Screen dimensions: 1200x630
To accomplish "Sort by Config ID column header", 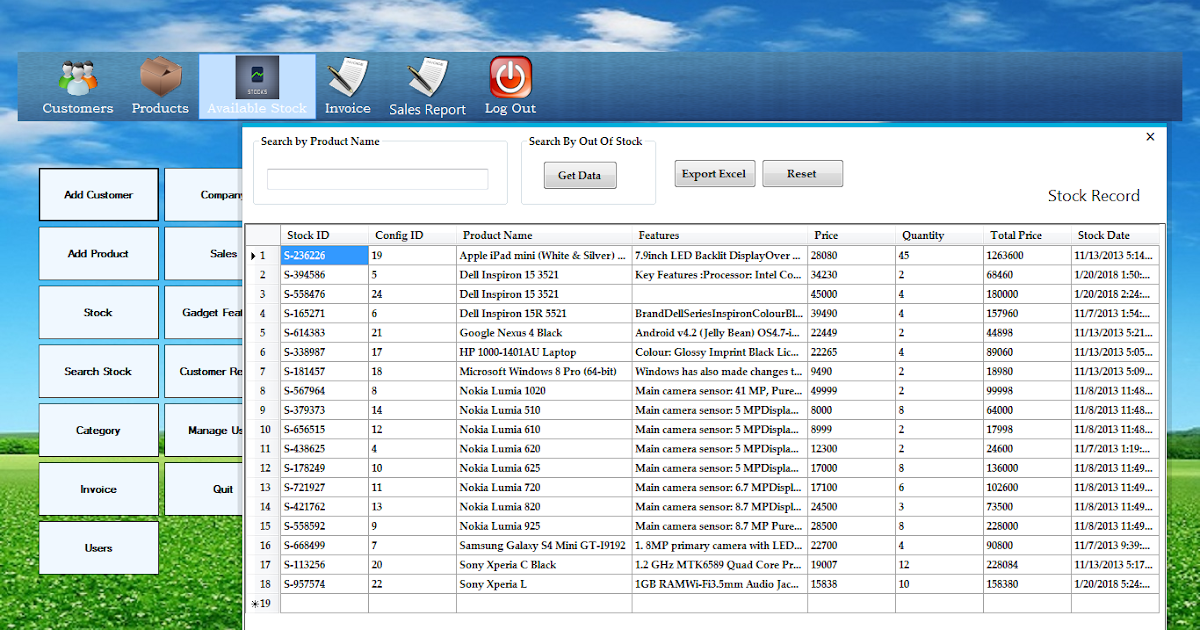I will 412,236.
